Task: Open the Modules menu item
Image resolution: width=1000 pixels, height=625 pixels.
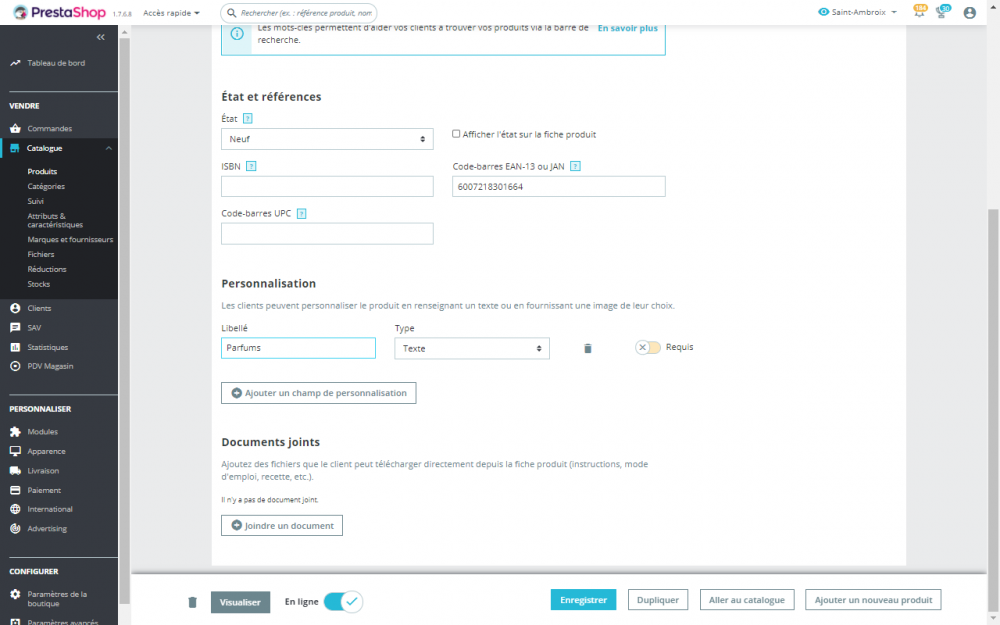Action: [x=42, y=432]
